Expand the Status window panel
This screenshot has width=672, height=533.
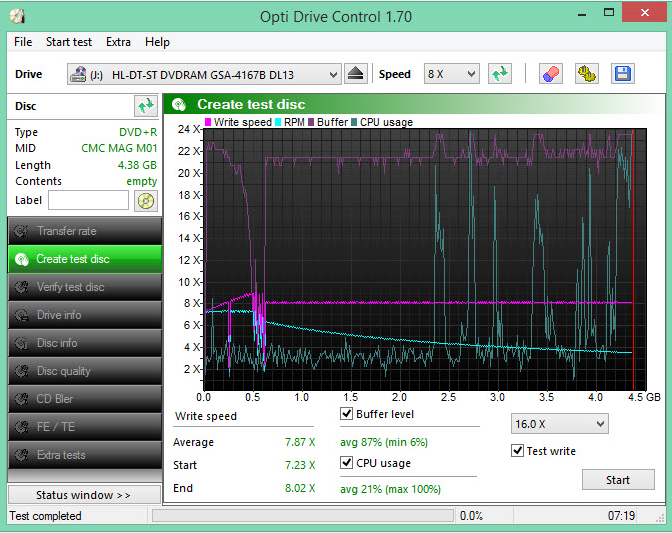pos(84,495)
